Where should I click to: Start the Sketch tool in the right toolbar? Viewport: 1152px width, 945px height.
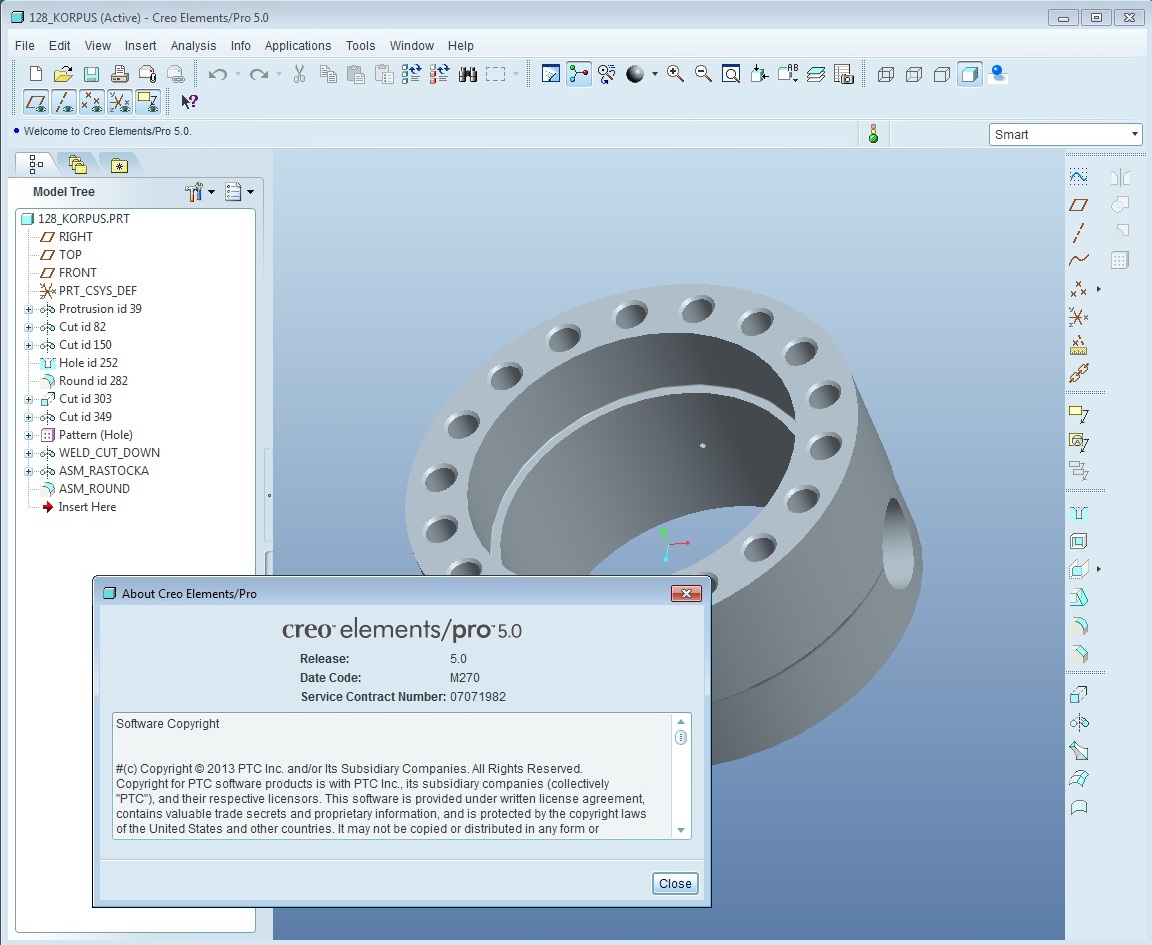[x=1079, y=176]
